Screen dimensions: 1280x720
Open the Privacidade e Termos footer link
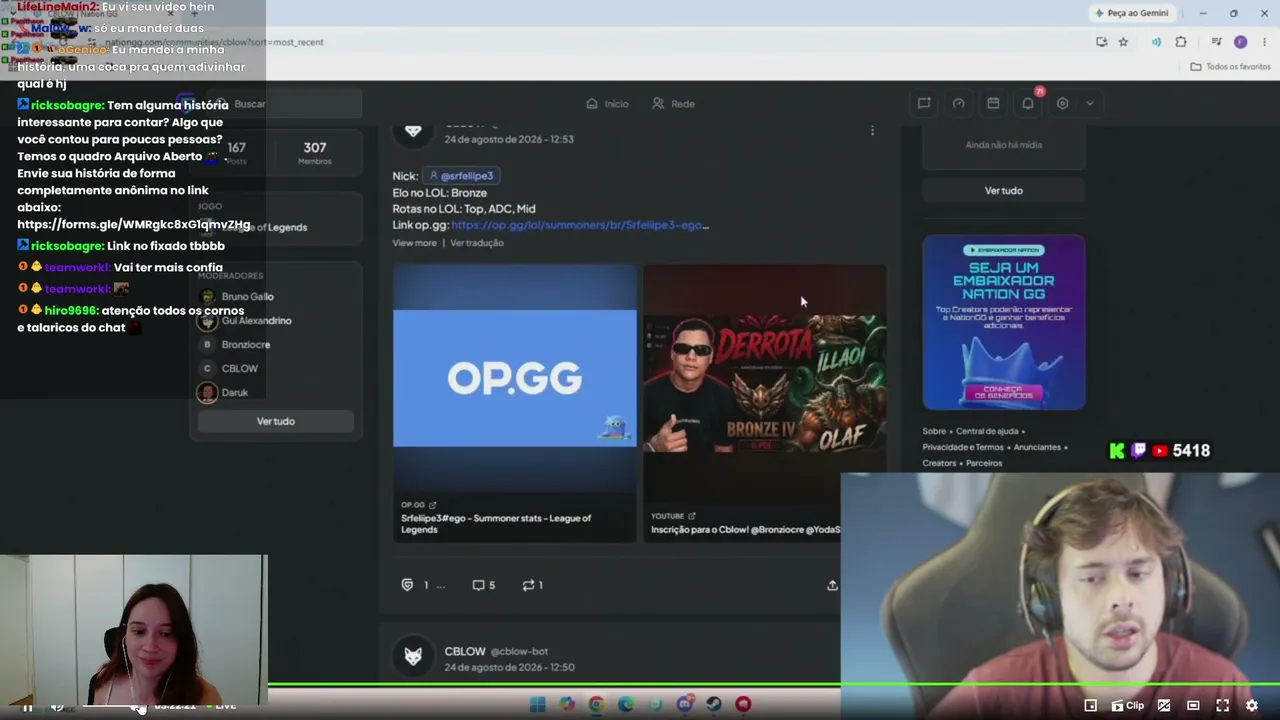pyautogui.click(x=963, y=448)
